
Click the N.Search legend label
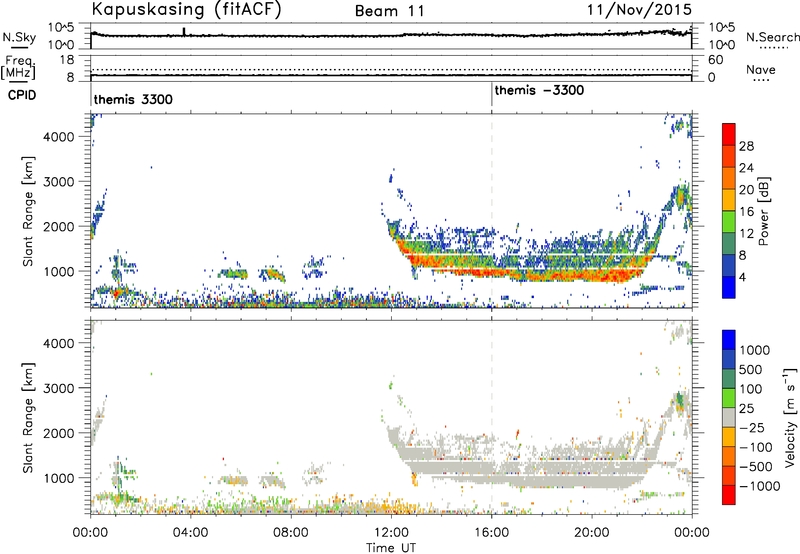pos(773,37)
